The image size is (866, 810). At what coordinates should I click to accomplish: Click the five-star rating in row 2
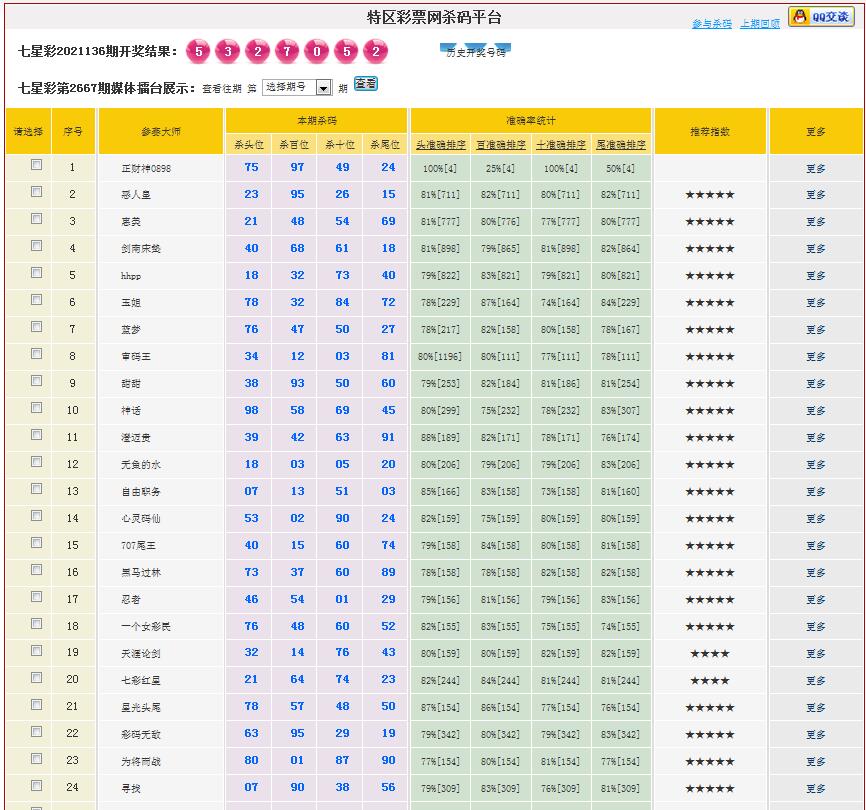tap(710, 195)
